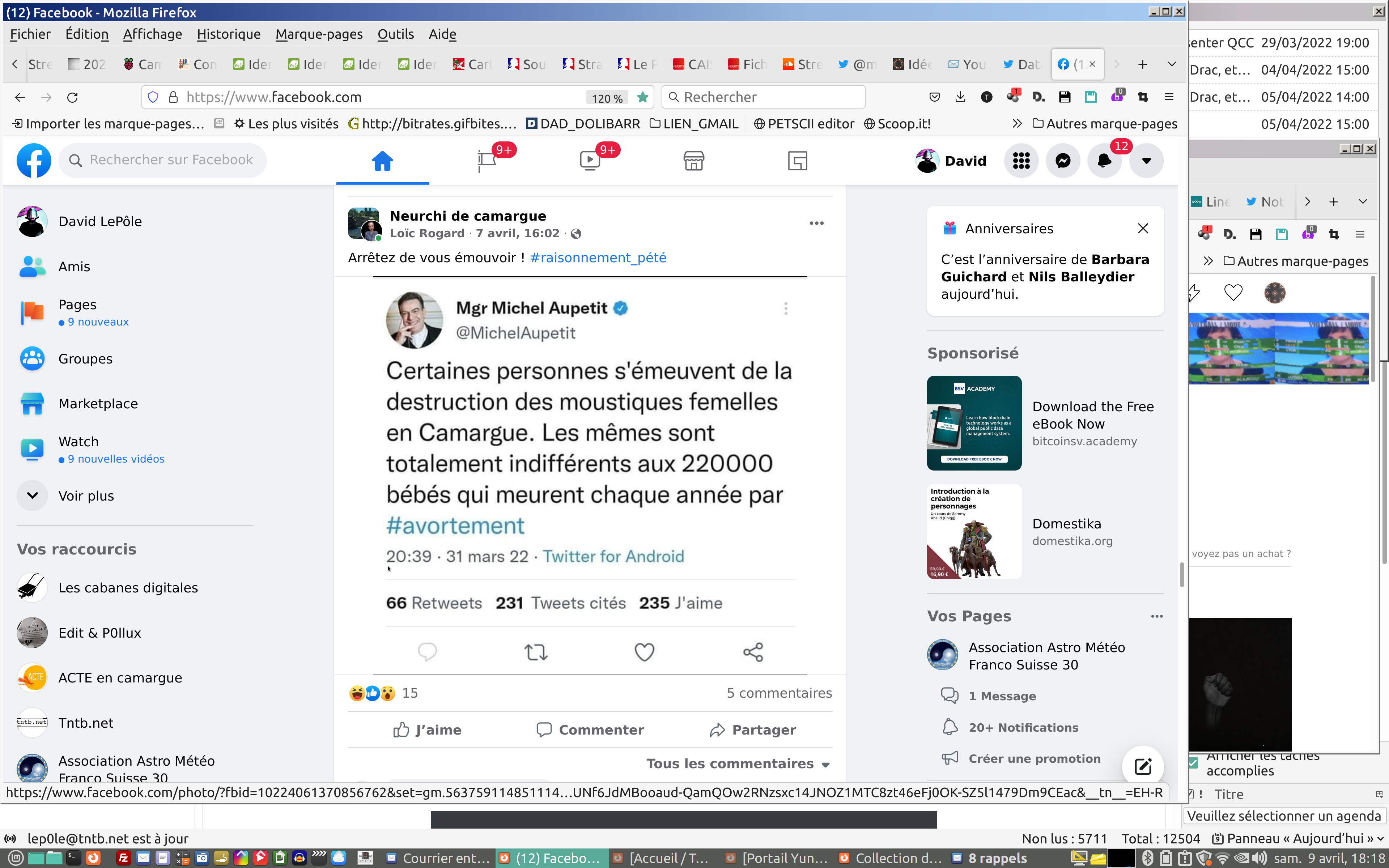The height and width of the screenshot is (868, 1389).
Task: Open account dropdown arrow next to notifications
Action: (x=1146, y=161)
